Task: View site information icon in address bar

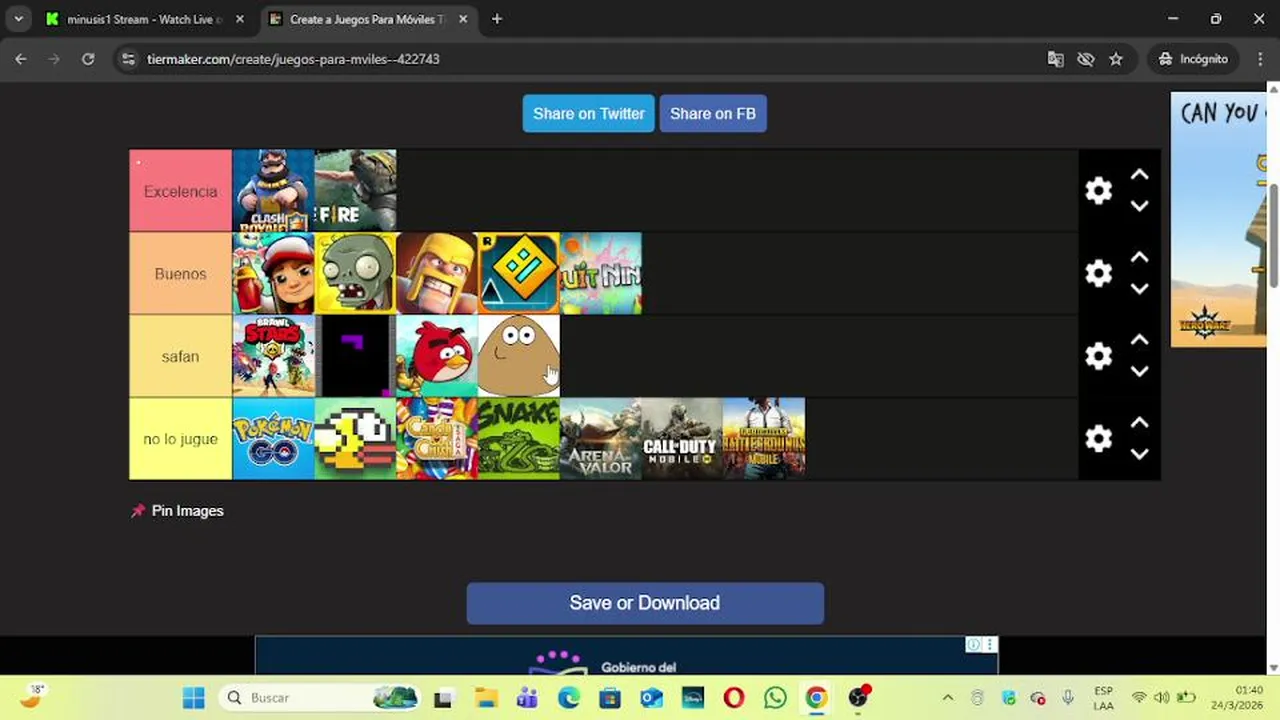Action: pos(128,59)
